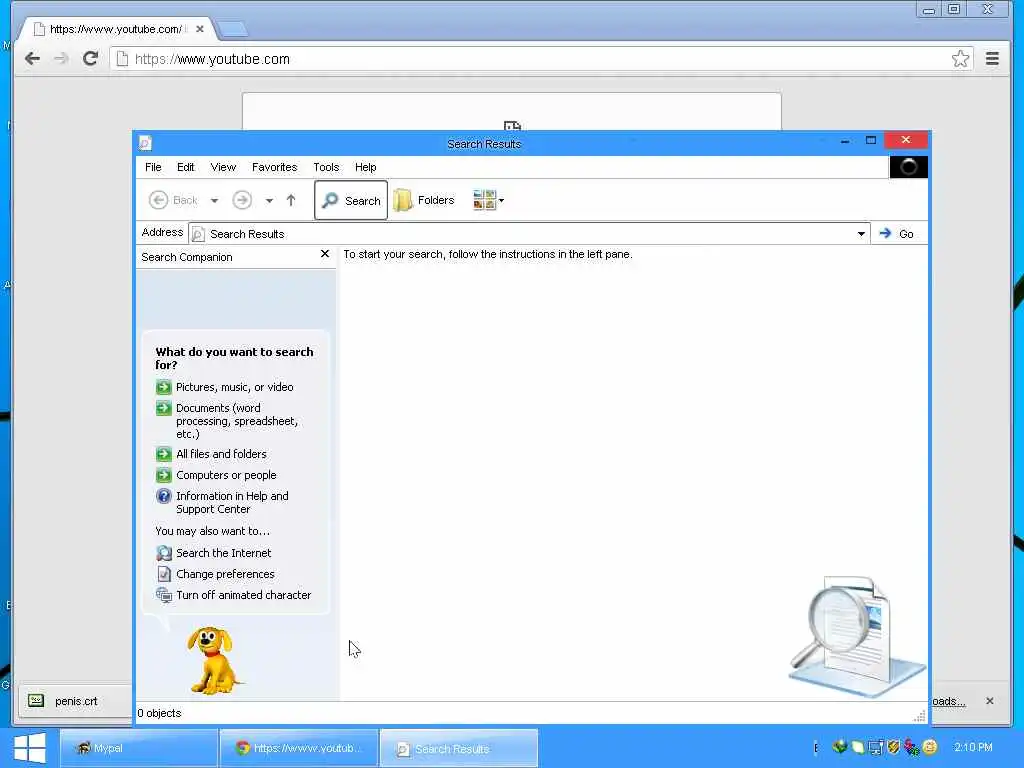
Task: Open a new Chrome tab
Action: click(232, 29)
